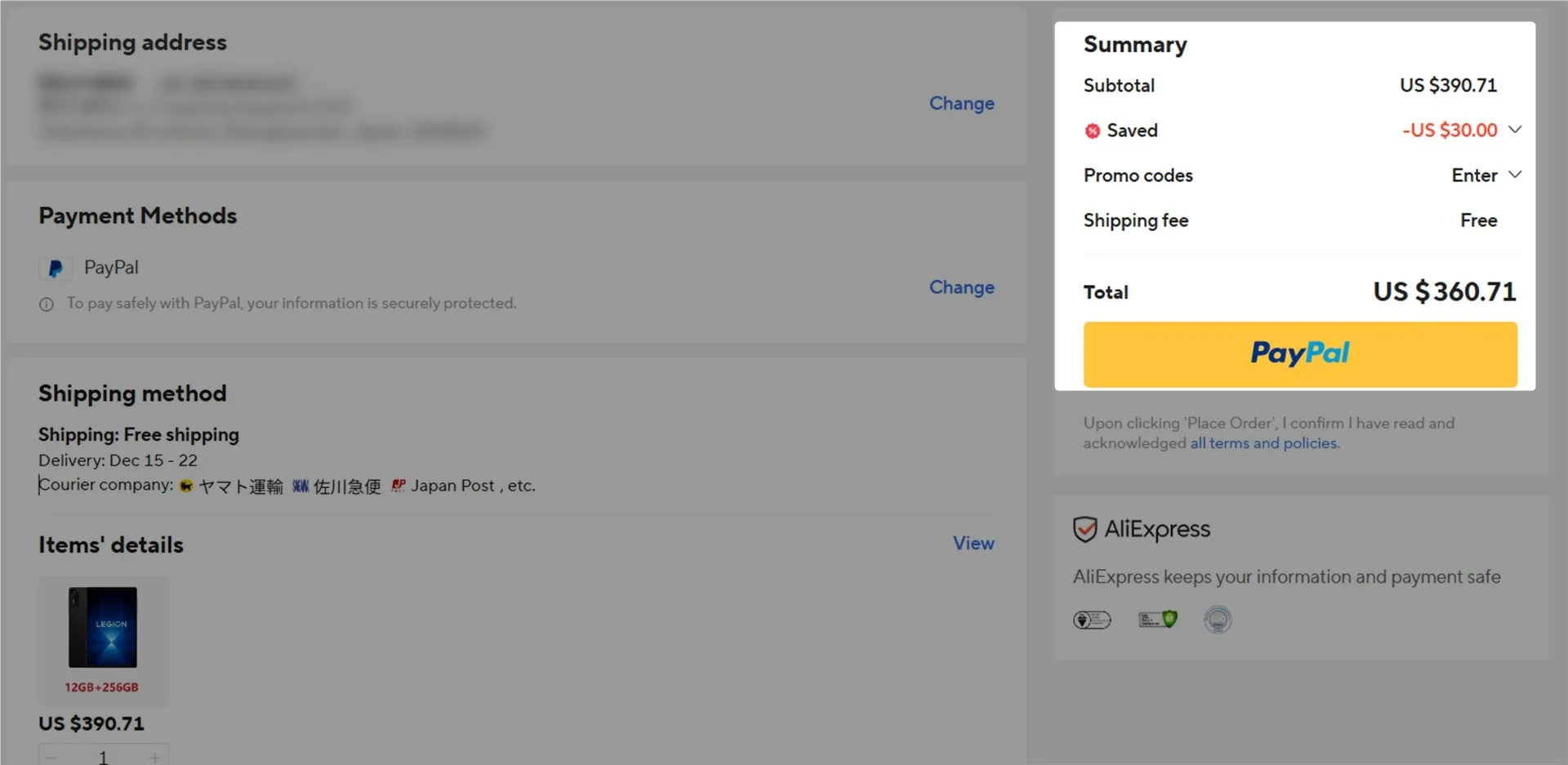
Task: Change the PayPal payment method
Action: [961, 287]
